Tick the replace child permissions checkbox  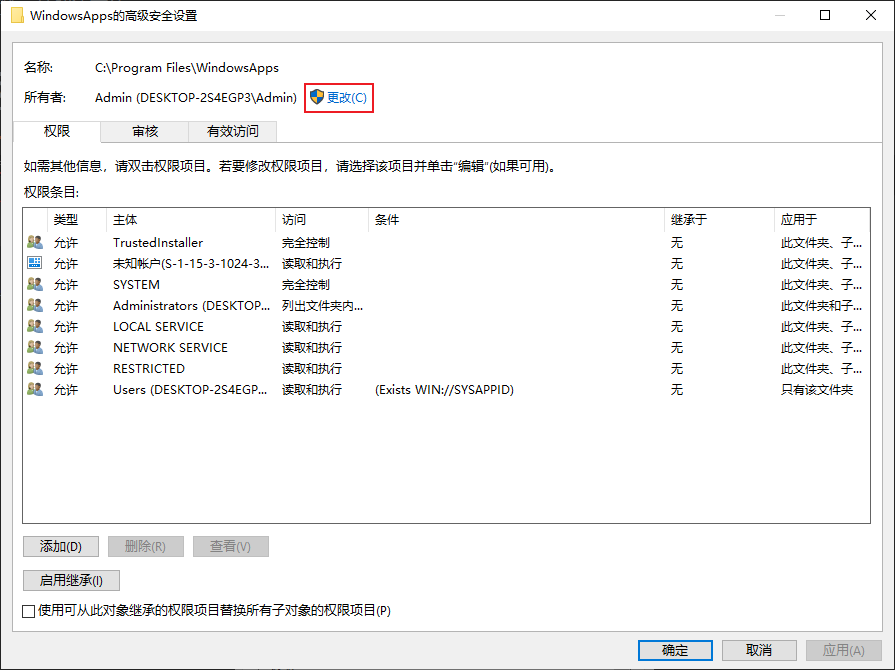point(29,611)
